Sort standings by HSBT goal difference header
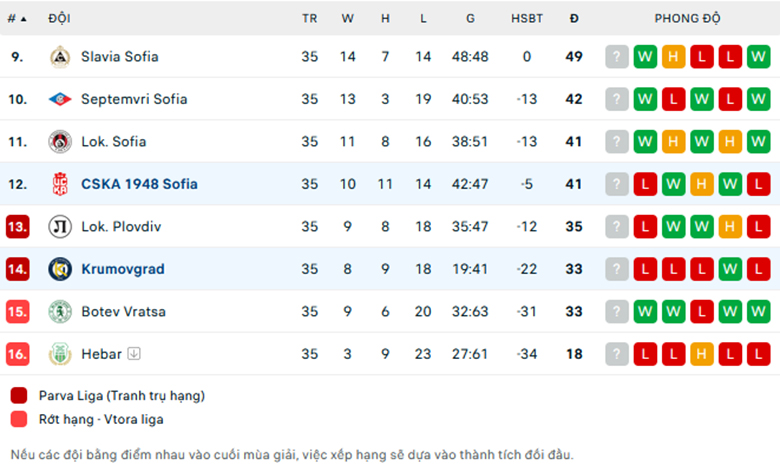This screenshot has height=465, width=780. click(x=527, y=18)
